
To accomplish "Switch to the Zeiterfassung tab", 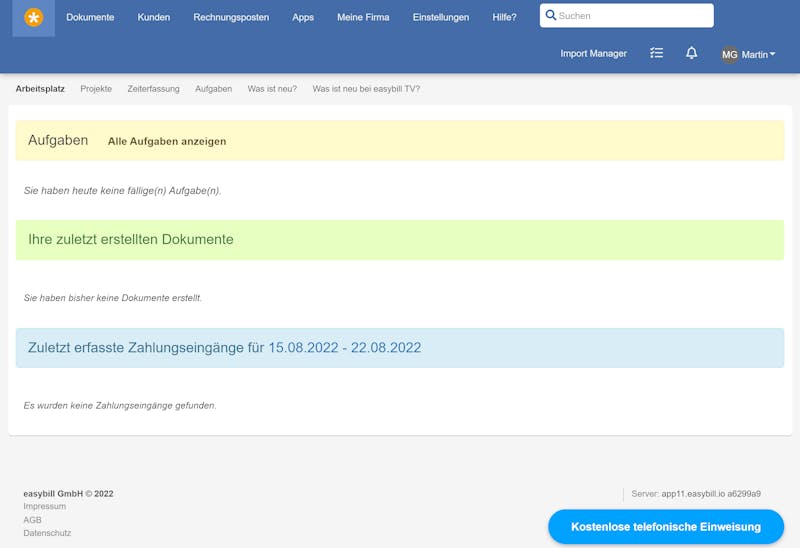I will 153,89.
